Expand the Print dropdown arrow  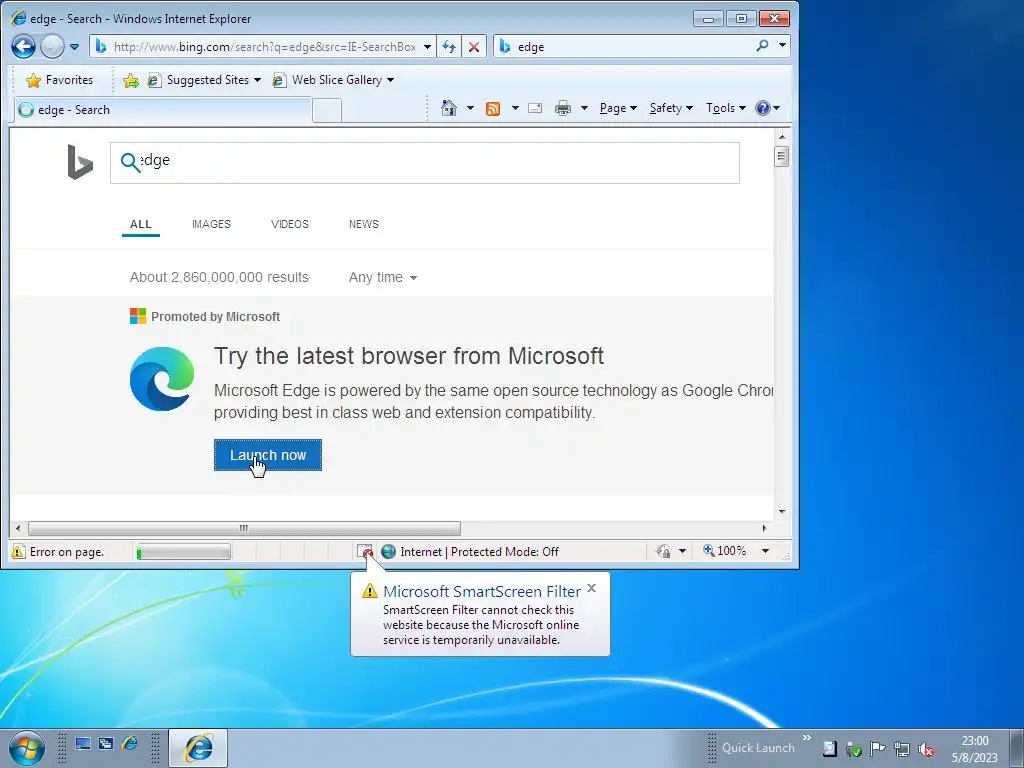[584, 108]
